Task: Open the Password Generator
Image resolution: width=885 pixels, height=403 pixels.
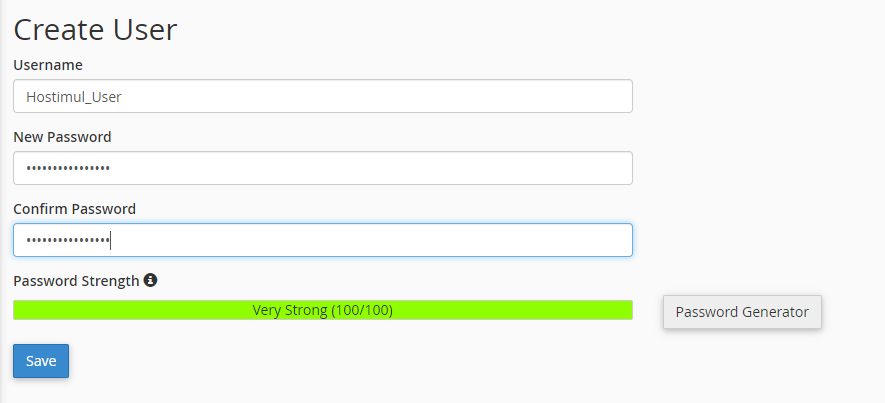Action: pos(742,312)
